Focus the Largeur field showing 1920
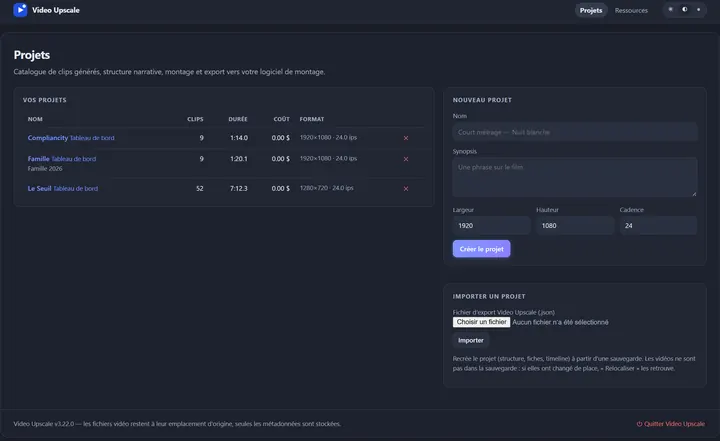The image size is (720, 441). tap(491, 226)
